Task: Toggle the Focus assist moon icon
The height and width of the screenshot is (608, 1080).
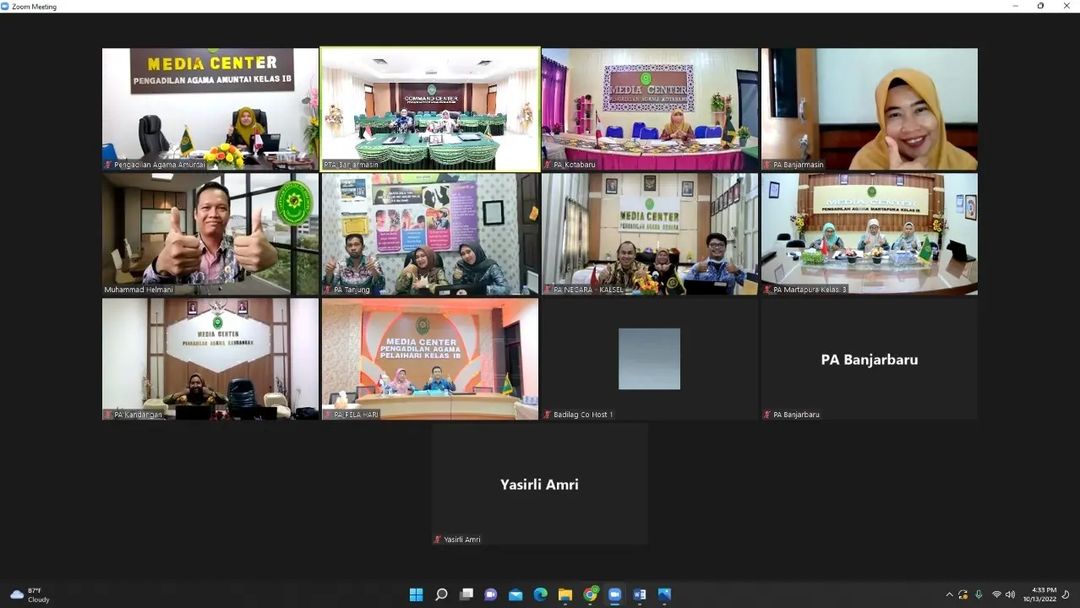Action: pyautogui.click(x=1066, y=595)
